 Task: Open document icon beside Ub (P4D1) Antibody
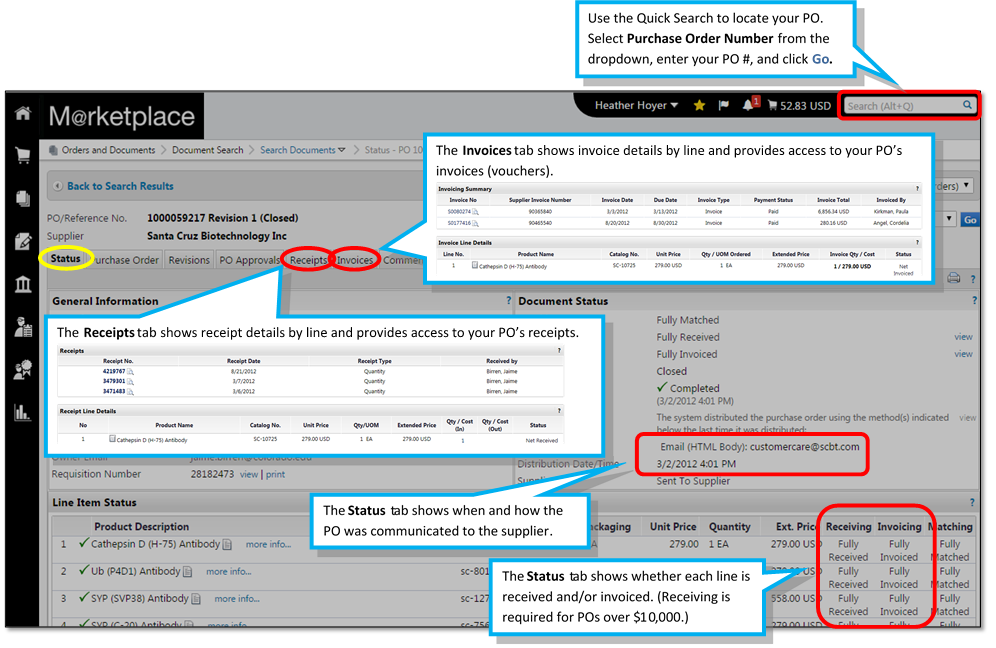point(187,572)
